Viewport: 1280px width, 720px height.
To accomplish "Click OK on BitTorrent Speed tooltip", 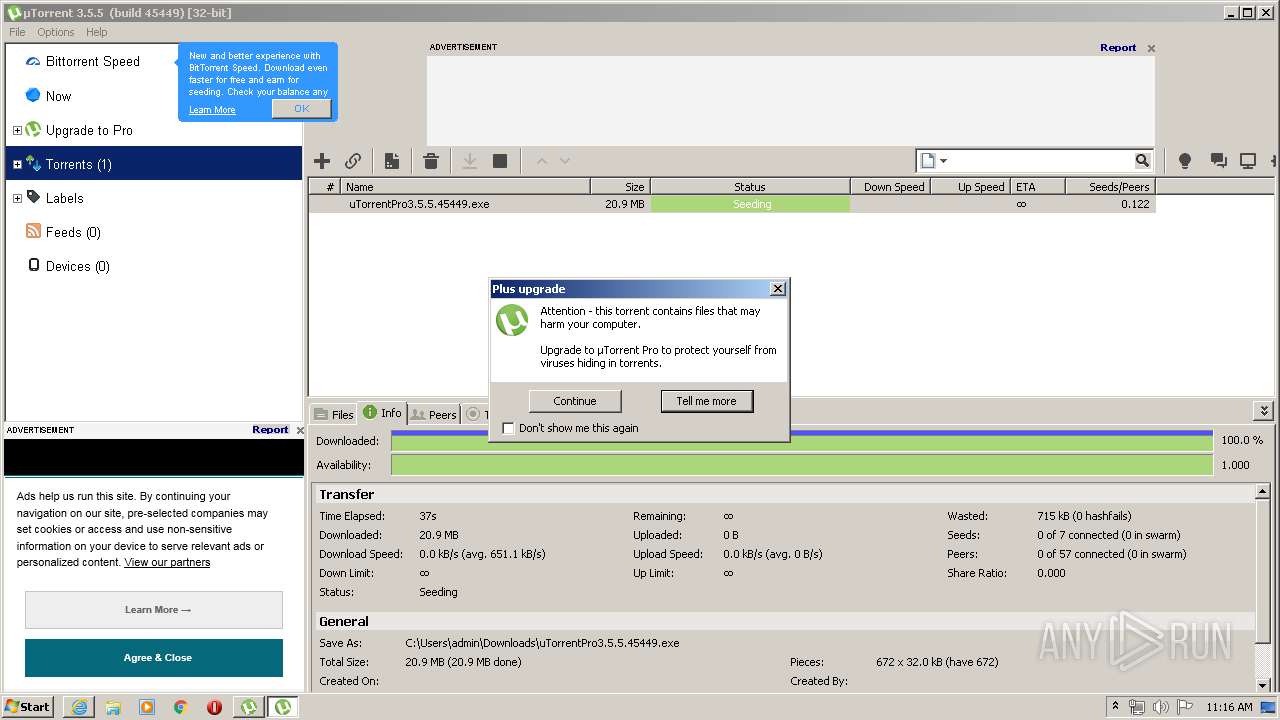I will 301,108.
